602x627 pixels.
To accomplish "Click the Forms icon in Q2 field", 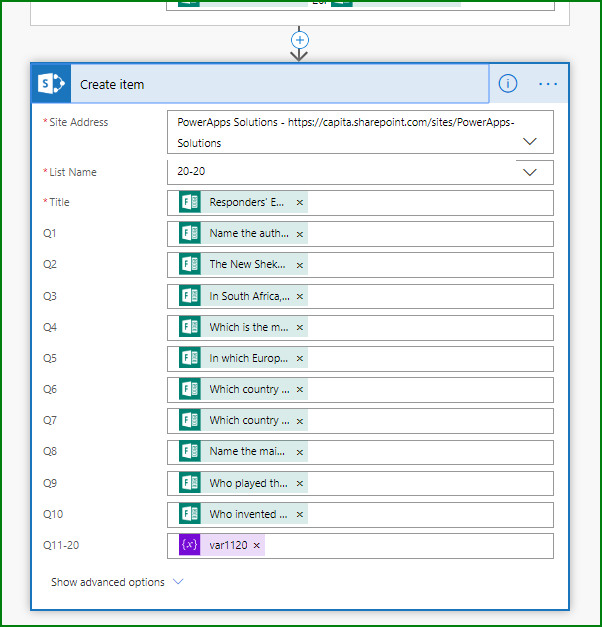I will pos(190,264).
